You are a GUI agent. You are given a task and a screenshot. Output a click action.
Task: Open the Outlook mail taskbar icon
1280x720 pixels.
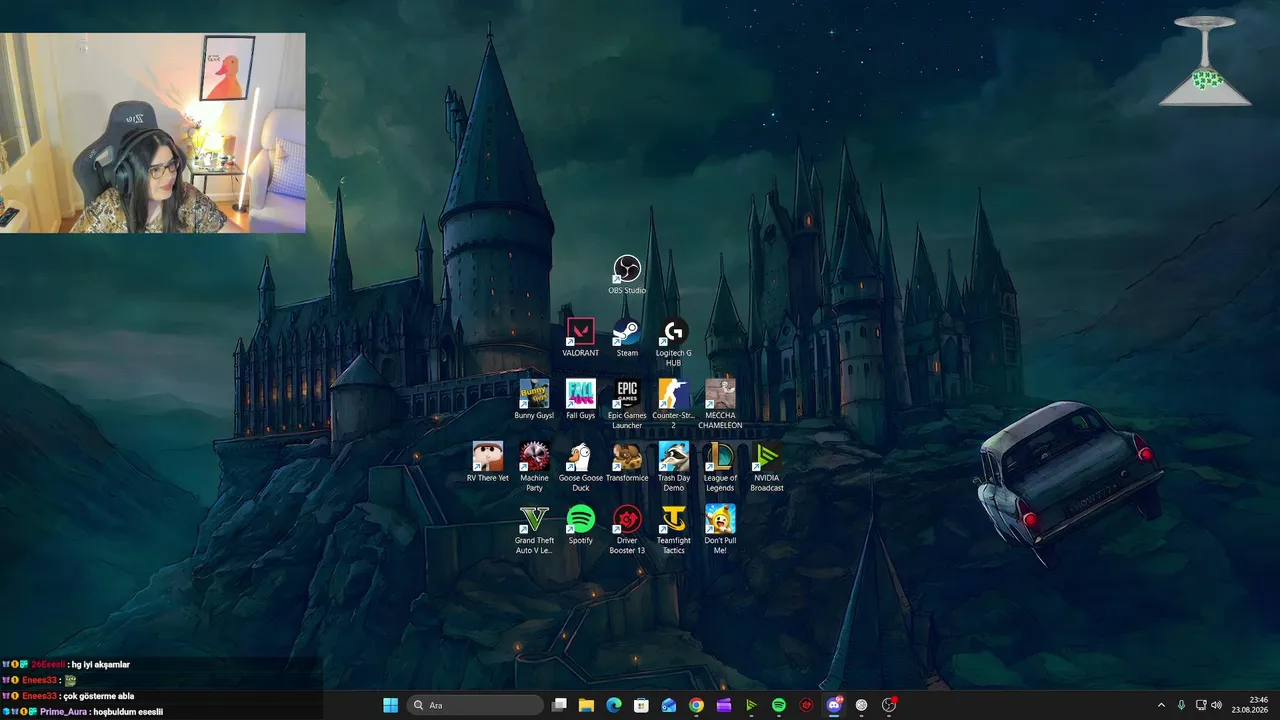tap(669, 705)
